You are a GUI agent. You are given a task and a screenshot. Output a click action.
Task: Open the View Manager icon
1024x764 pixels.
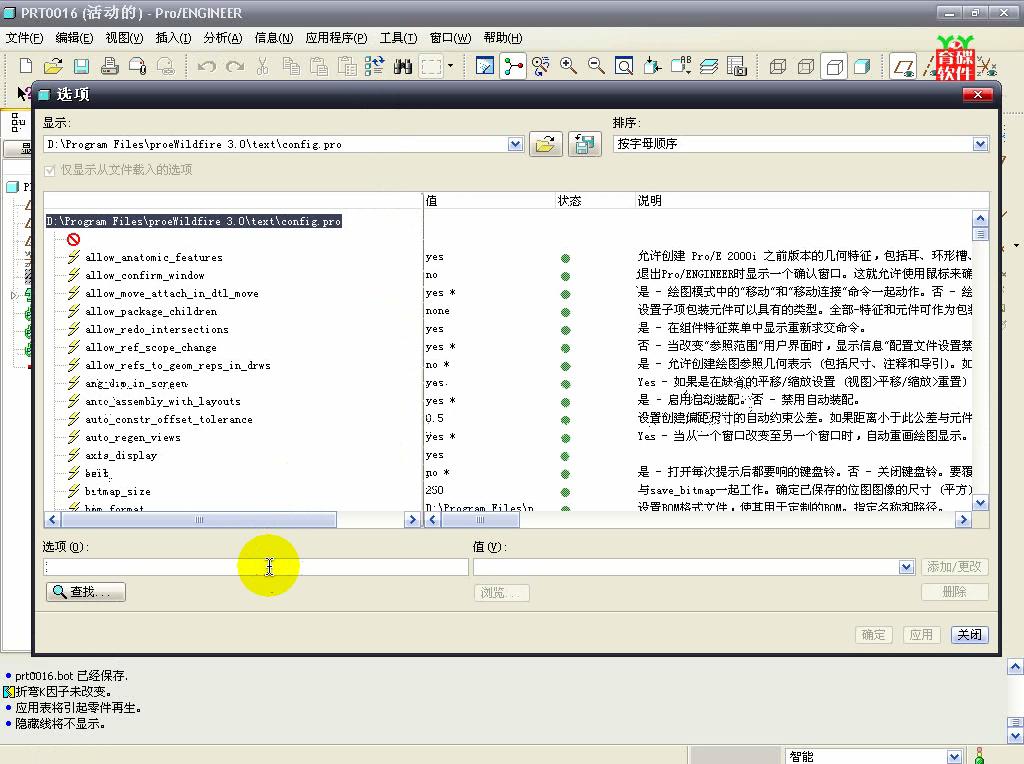737,66
